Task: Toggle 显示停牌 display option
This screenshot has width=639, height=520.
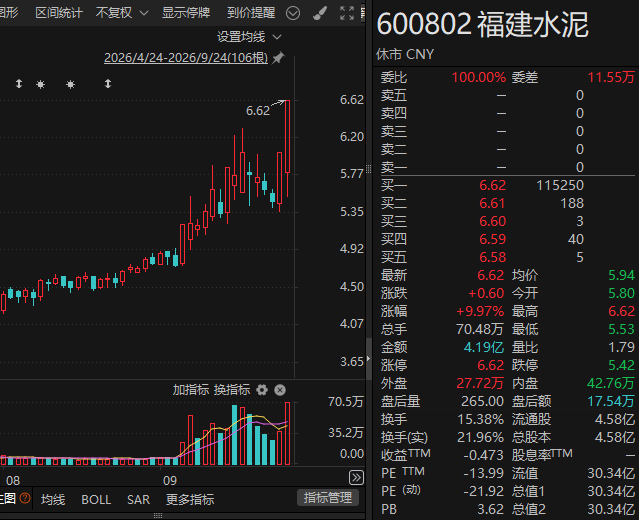Action: [x=186, y=13]
